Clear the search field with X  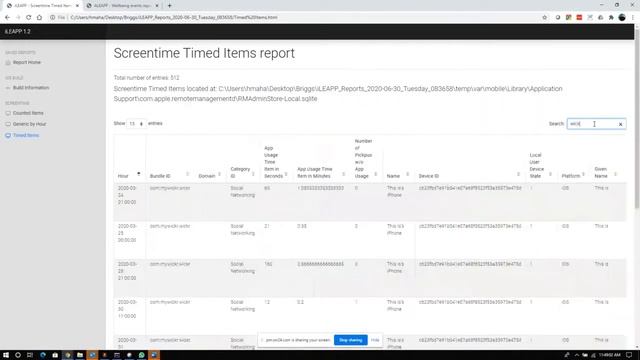point(620,124)
